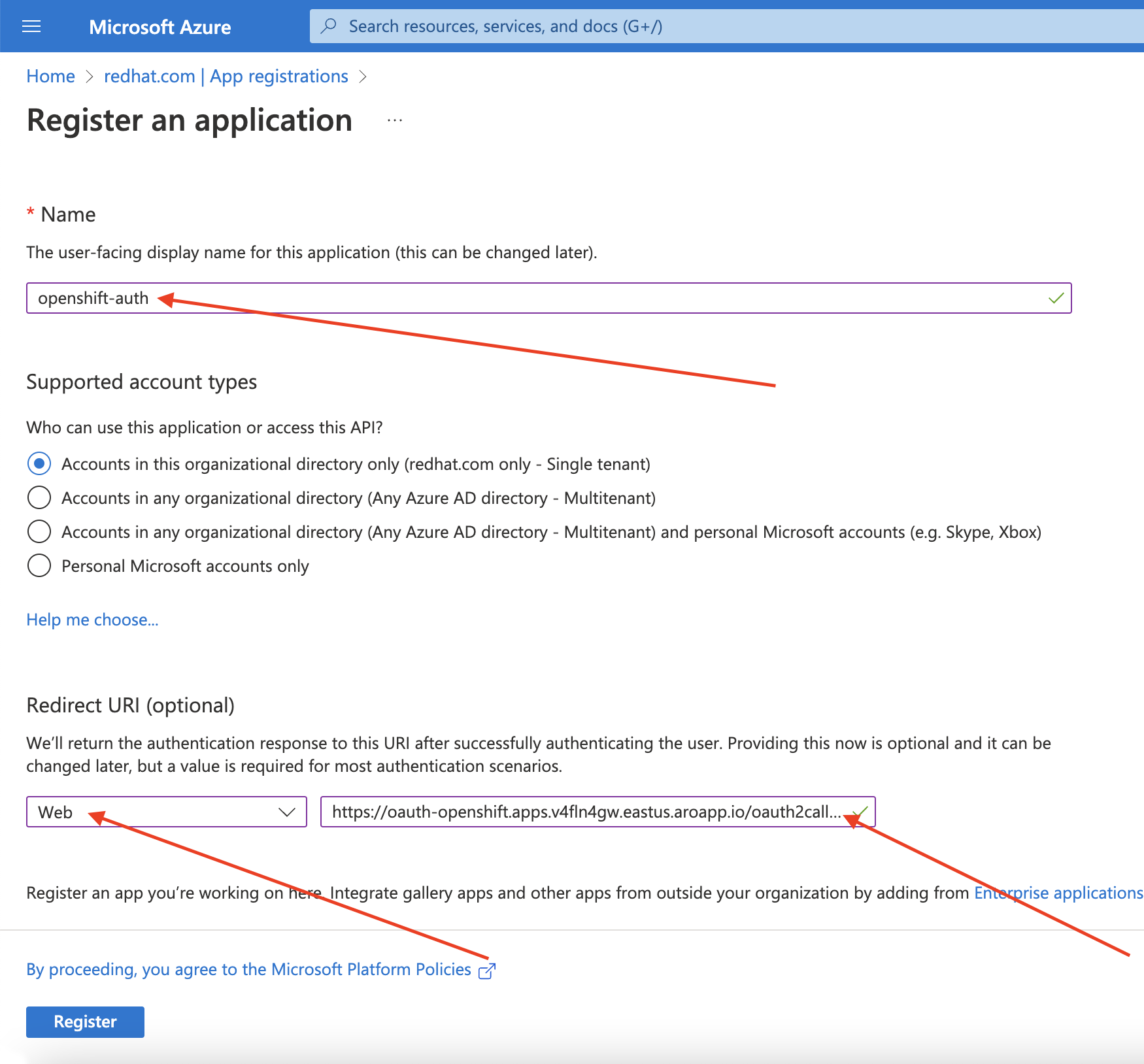Click the external link icon beside Platform Policies
This screenshot has width=1144, height=1064.
click(487, 971)
